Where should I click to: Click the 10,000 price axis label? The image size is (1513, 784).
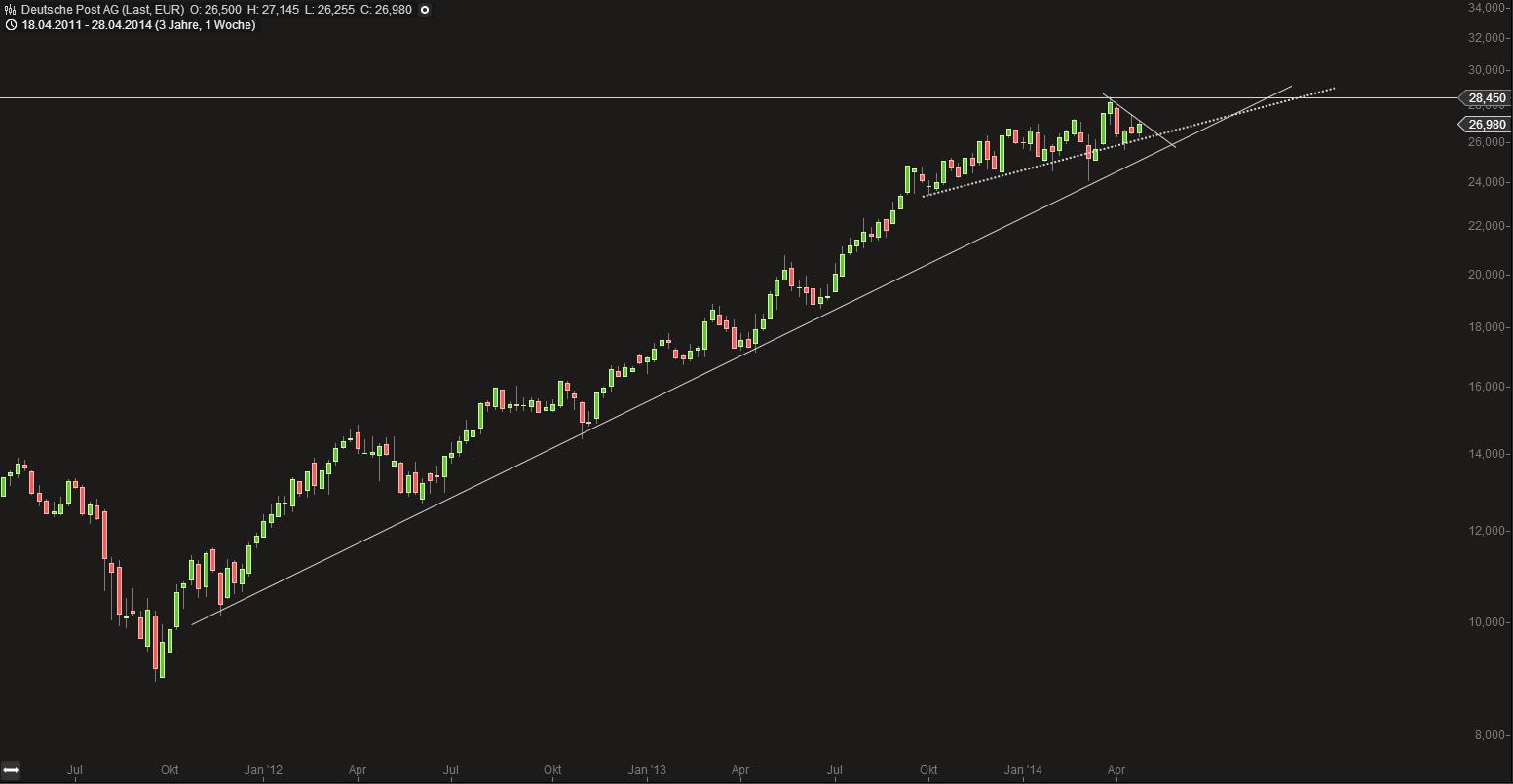(1488, 622)
